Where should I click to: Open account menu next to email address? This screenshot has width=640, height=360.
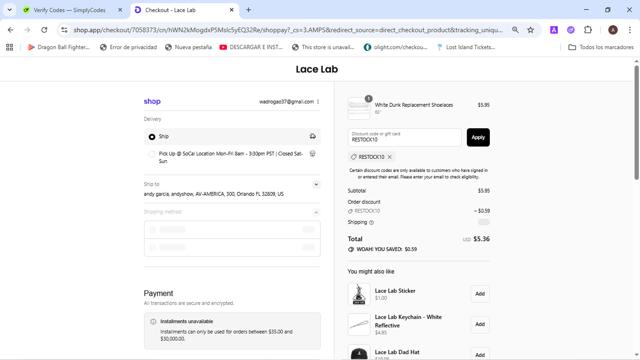click(318, 102)
